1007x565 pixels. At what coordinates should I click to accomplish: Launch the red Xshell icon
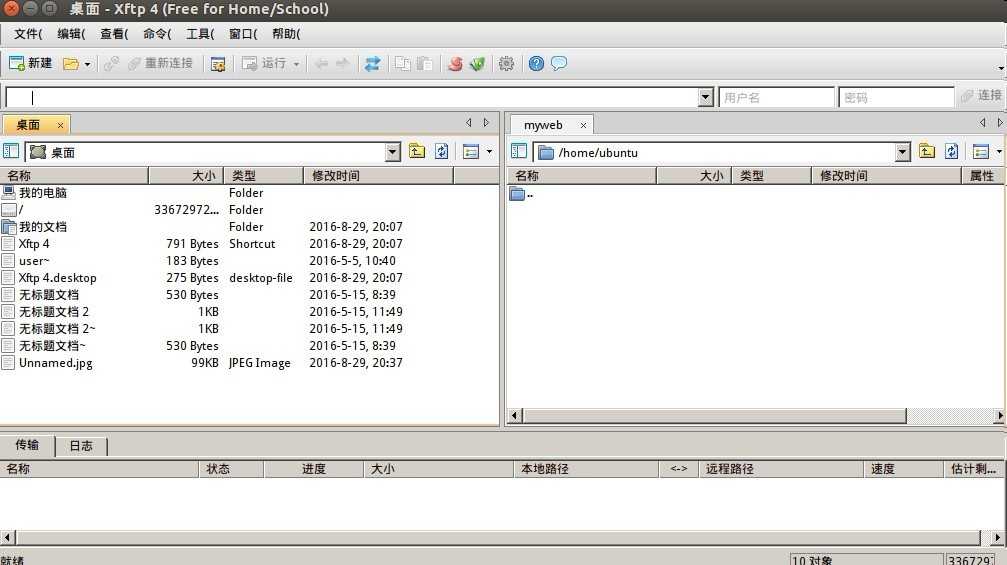(x=455, y=64)
